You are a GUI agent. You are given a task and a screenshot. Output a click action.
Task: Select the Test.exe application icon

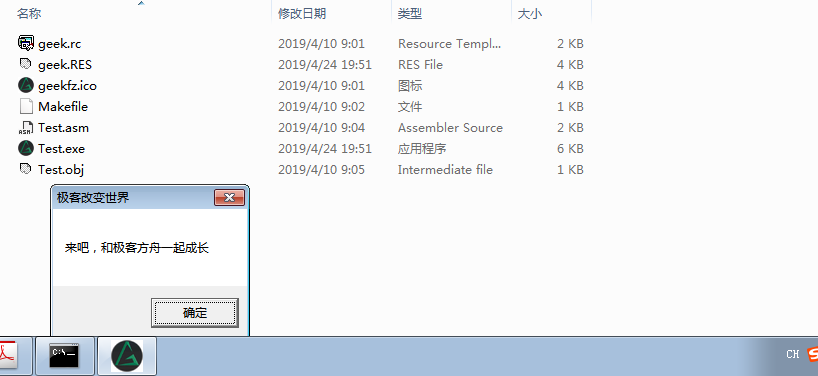(x=26, y=148)
